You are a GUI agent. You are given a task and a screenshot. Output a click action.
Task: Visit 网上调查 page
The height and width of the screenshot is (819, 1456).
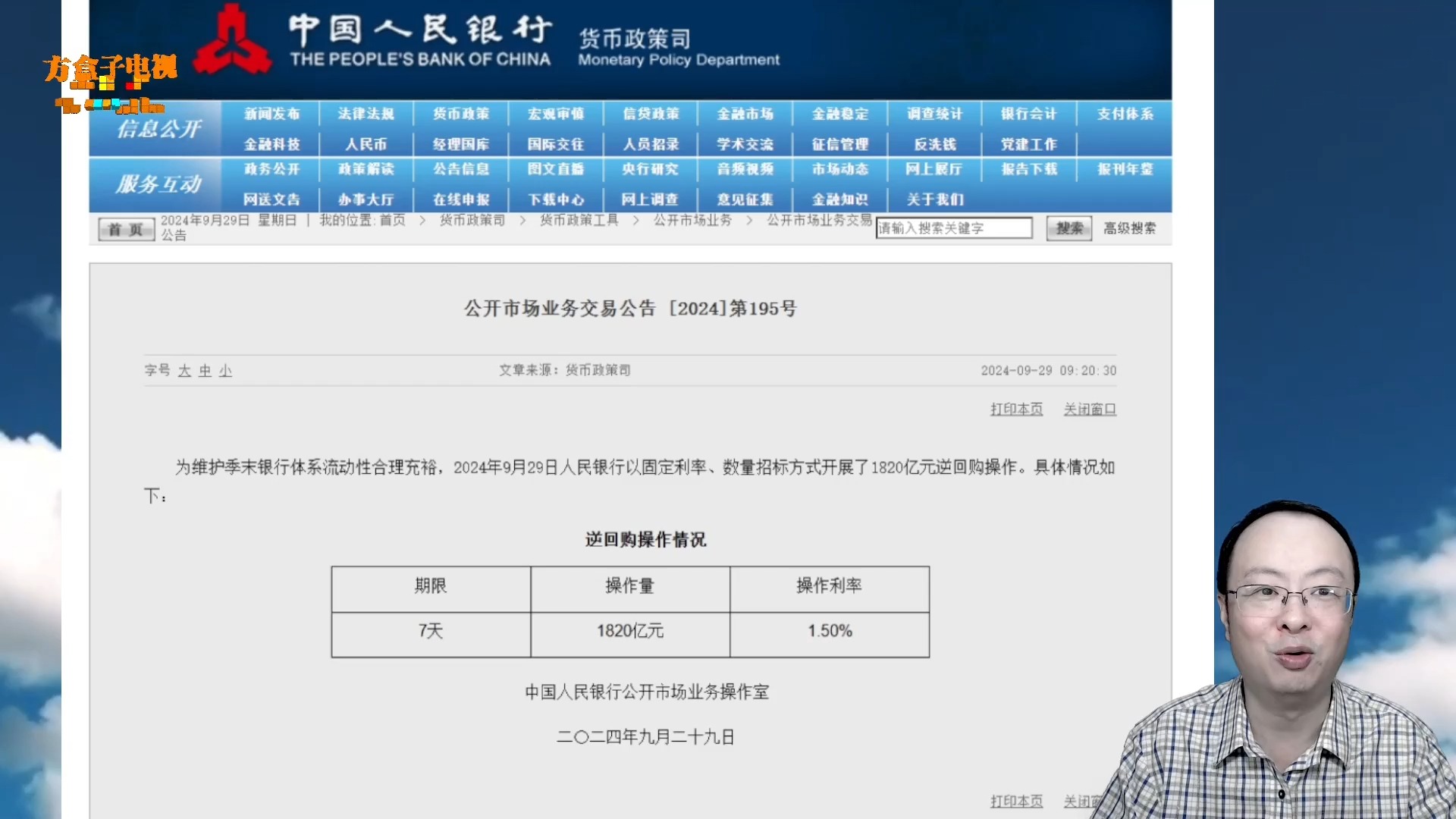[x=651, y=199]
